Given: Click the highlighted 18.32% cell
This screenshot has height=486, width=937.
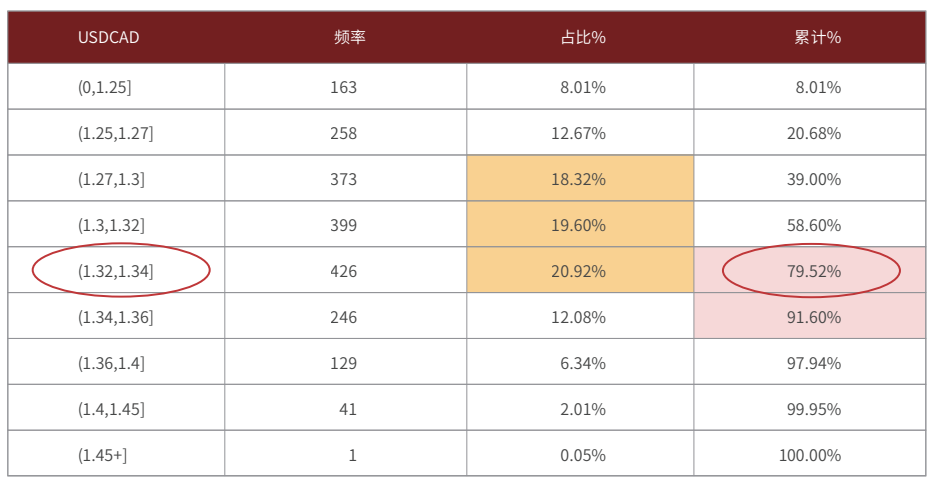Looking at the screenshot, I should point(580,178).
